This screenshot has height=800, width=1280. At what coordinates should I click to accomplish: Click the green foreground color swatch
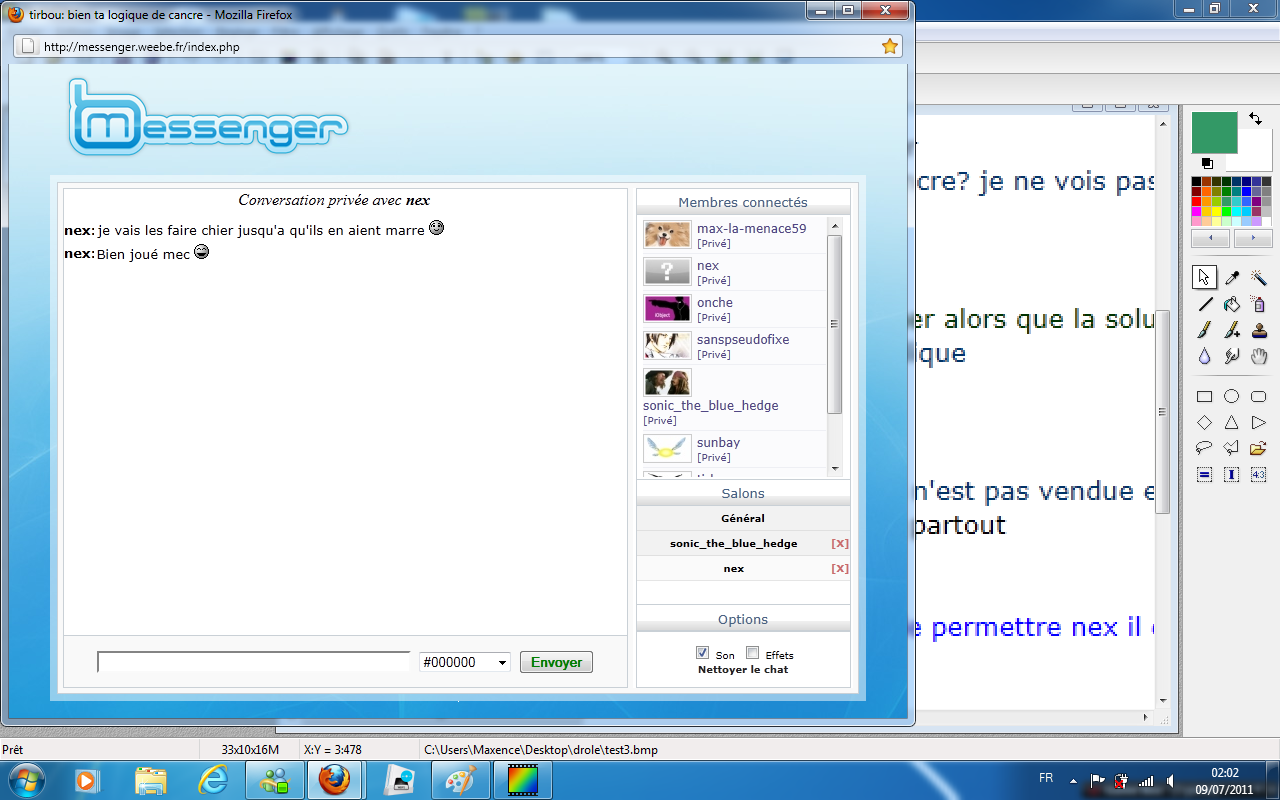coord(1214,132)
